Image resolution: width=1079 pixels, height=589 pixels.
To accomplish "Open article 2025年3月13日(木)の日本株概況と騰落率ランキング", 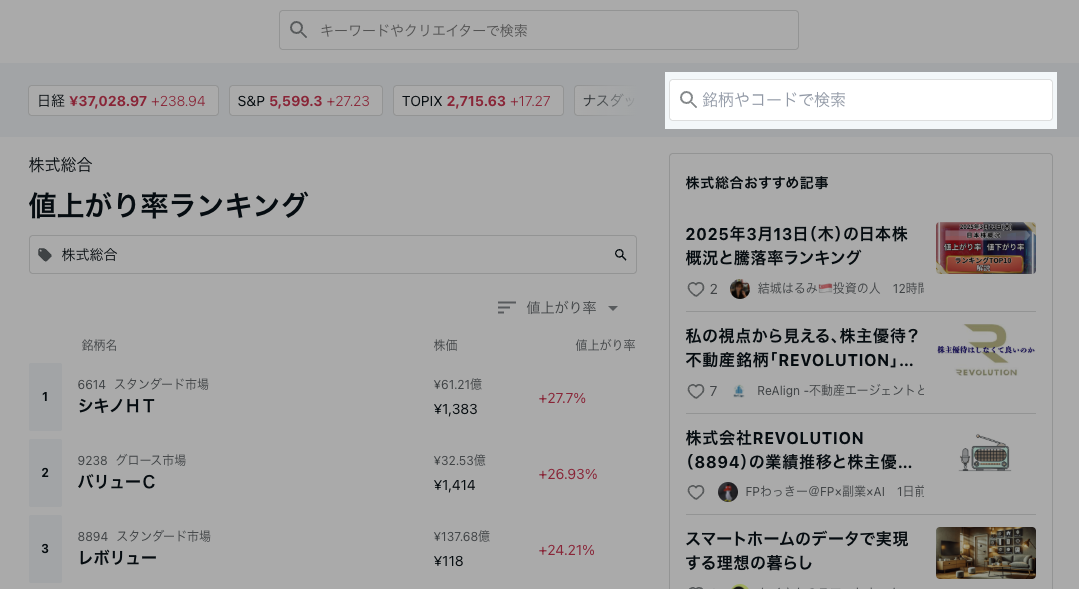I will point(797,246).
